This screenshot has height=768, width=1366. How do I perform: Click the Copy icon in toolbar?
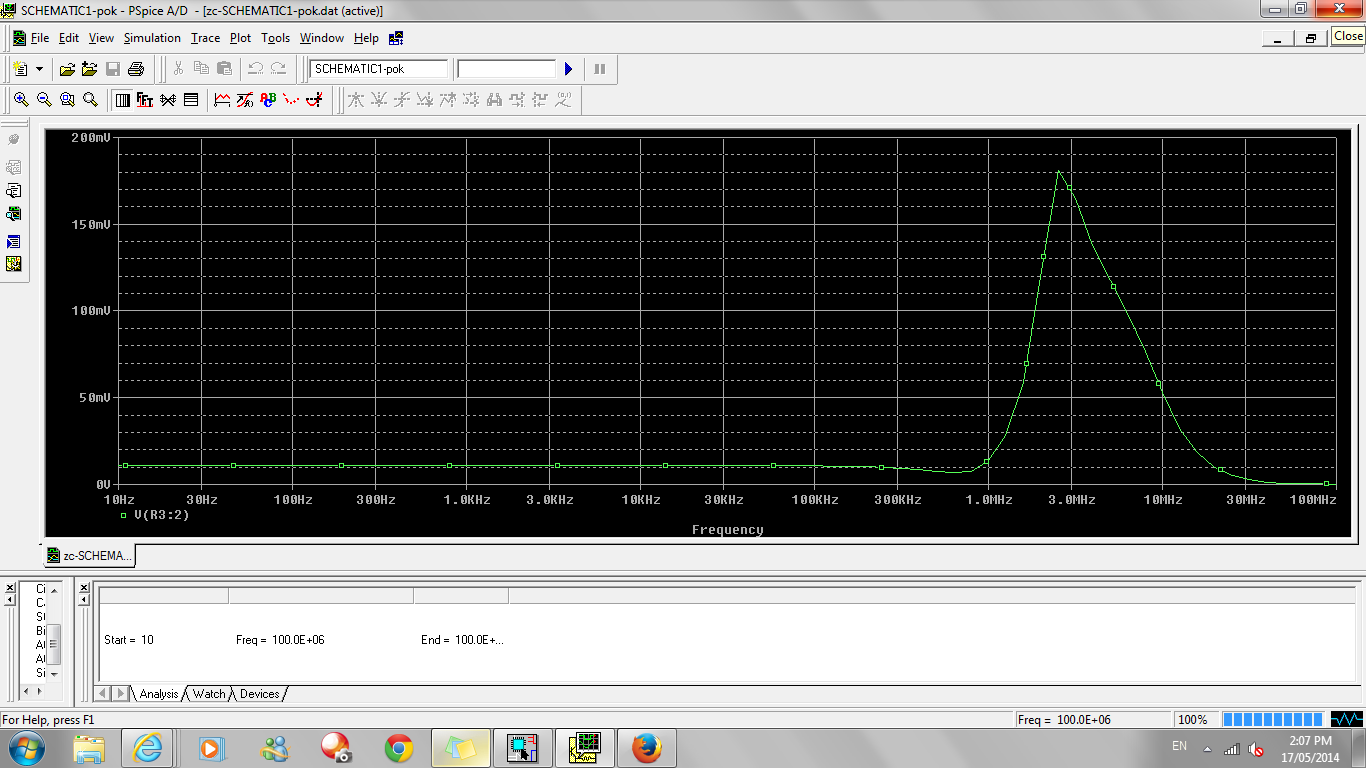201,69
